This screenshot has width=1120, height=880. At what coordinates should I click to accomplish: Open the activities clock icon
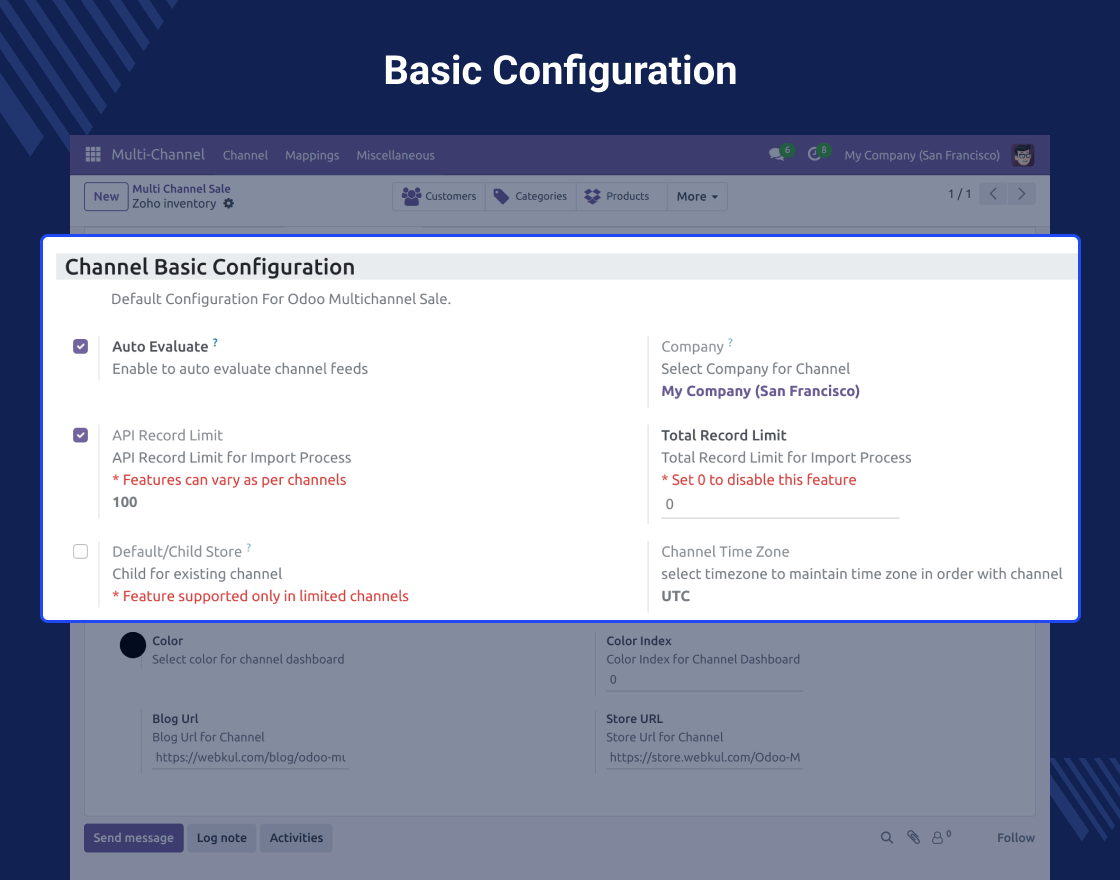click(814, 154)
